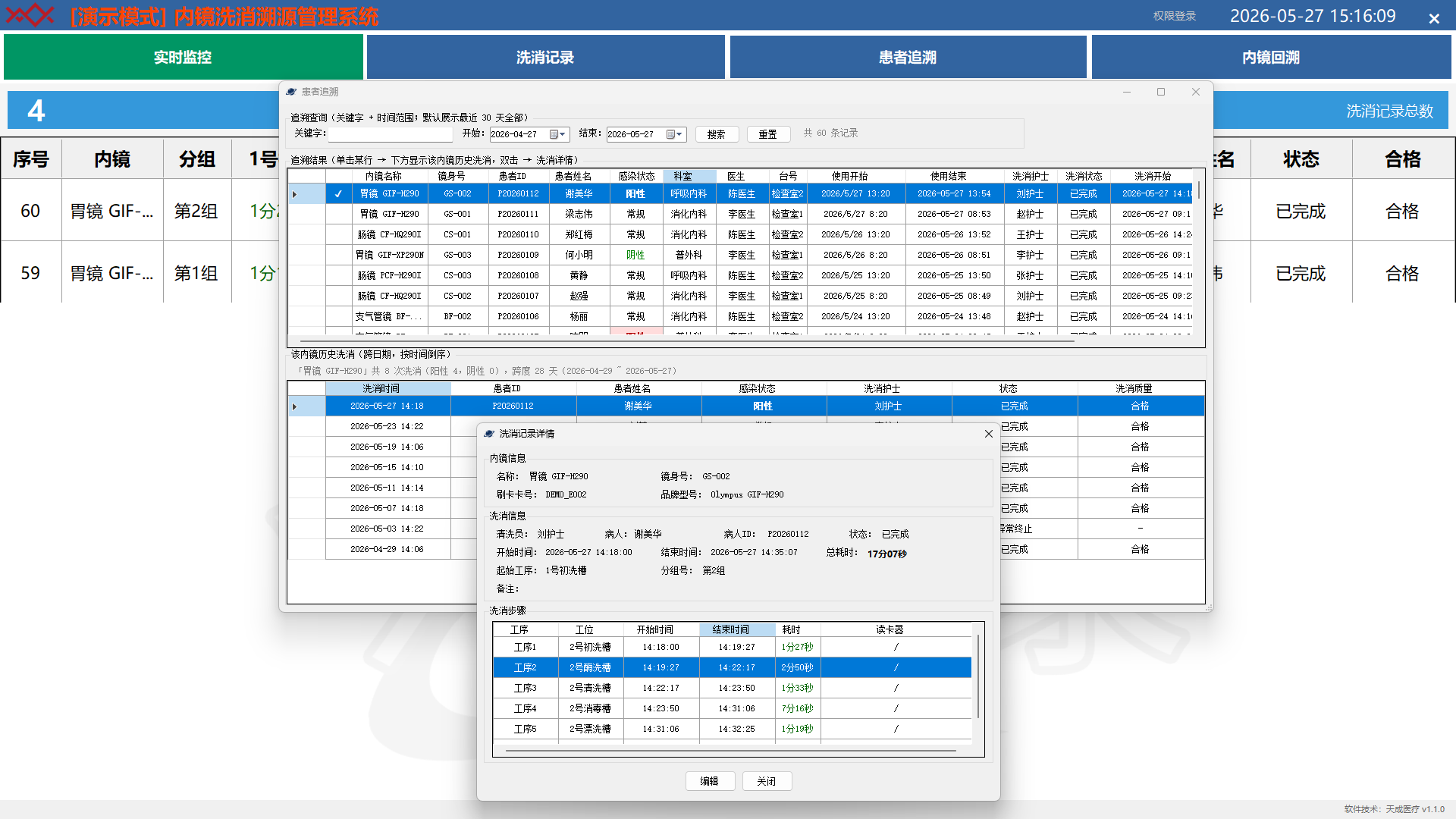1456x819 pixels.
Task: Open the 开始 date calendar dropdown
Action: coord(558,134)
